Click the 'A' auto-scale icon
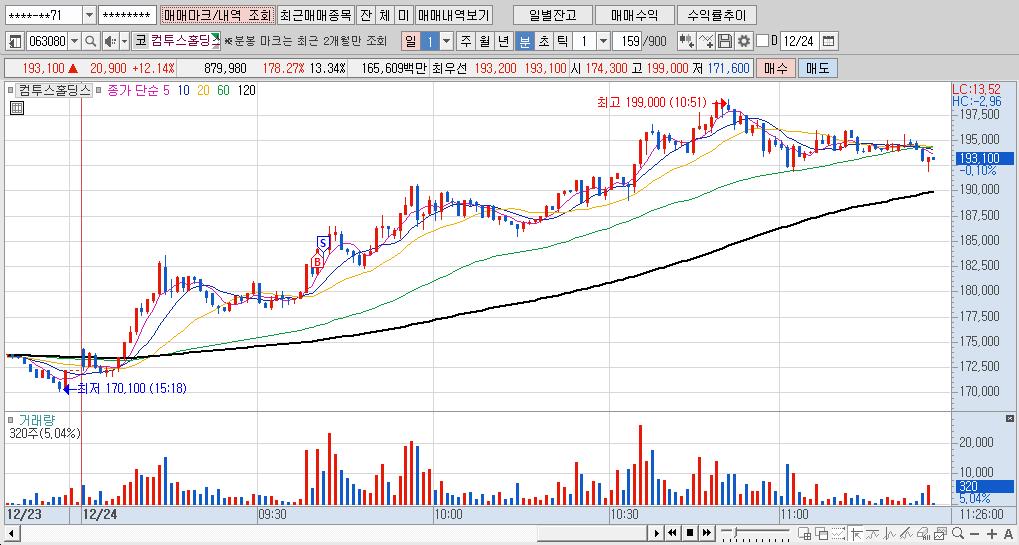The height and width of the screenshot is (545, 1019). pos(1008,534)
